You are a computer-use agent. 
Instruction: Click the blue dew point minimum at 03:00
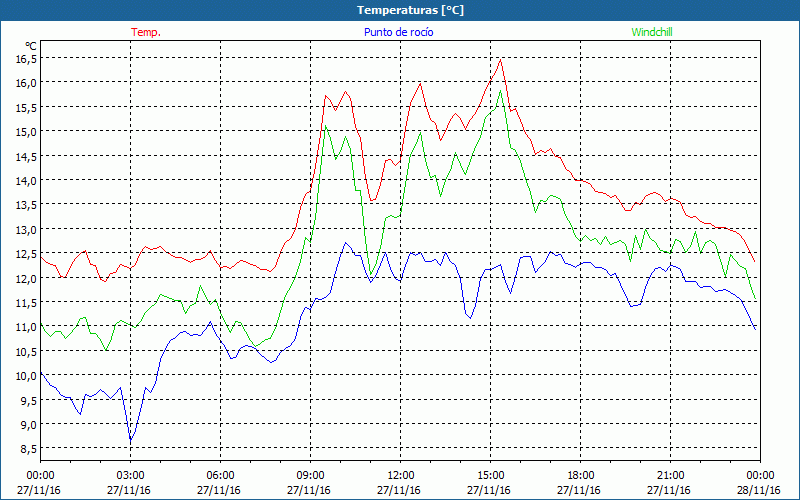coord(131,440)
